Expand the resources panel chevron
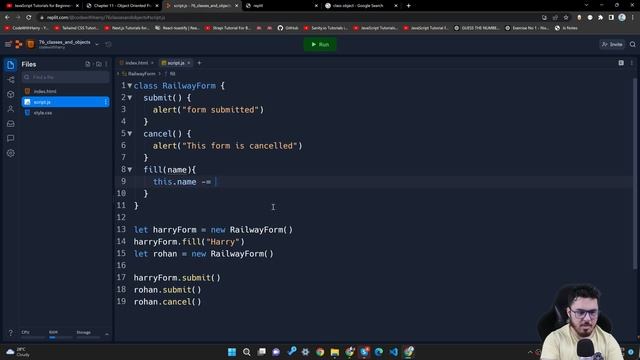Viewport: 640px width, 360px height. coord(107,334)
